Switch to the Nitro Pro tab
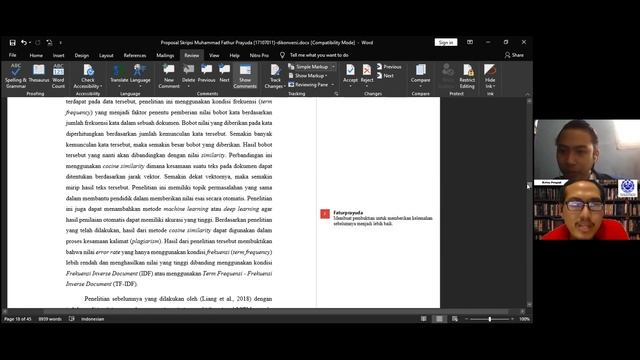The width and height of the screenshot is (640, 360). click(259, 55)
